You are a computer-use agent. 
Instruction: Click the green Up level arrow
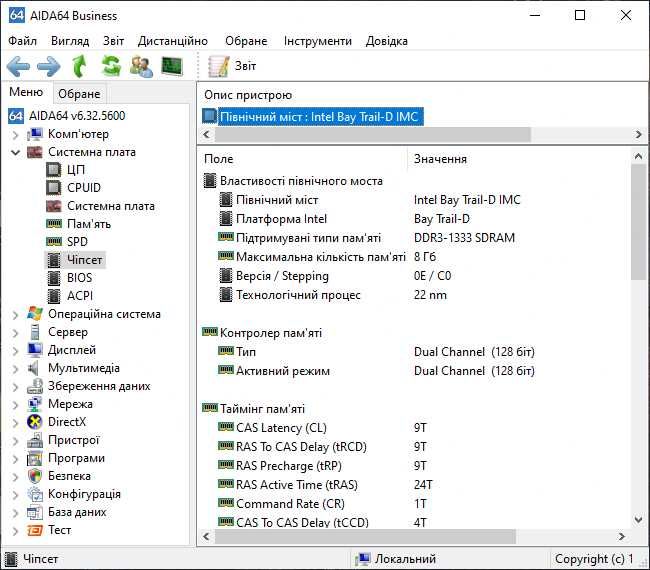[79, 66]
